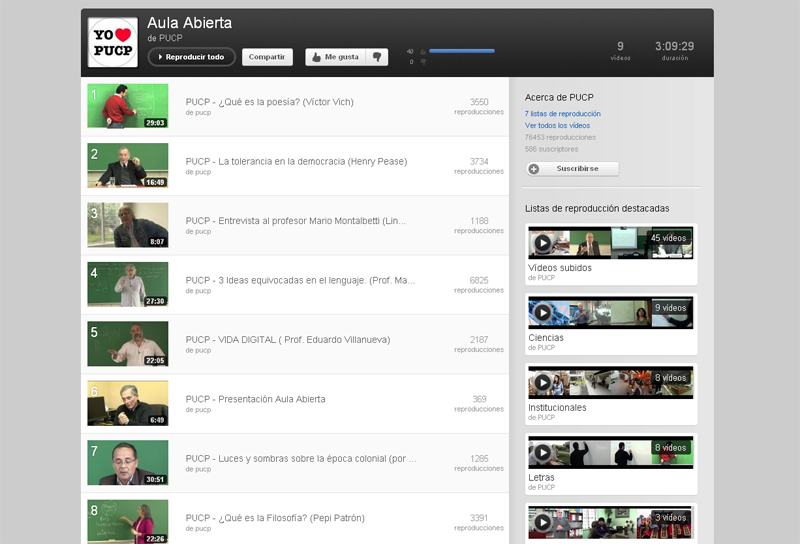Viewport: 800px width, 544px height.
Task: Open the 'Vídeos subidos' playlist title
Action: (x=560, y=268)
